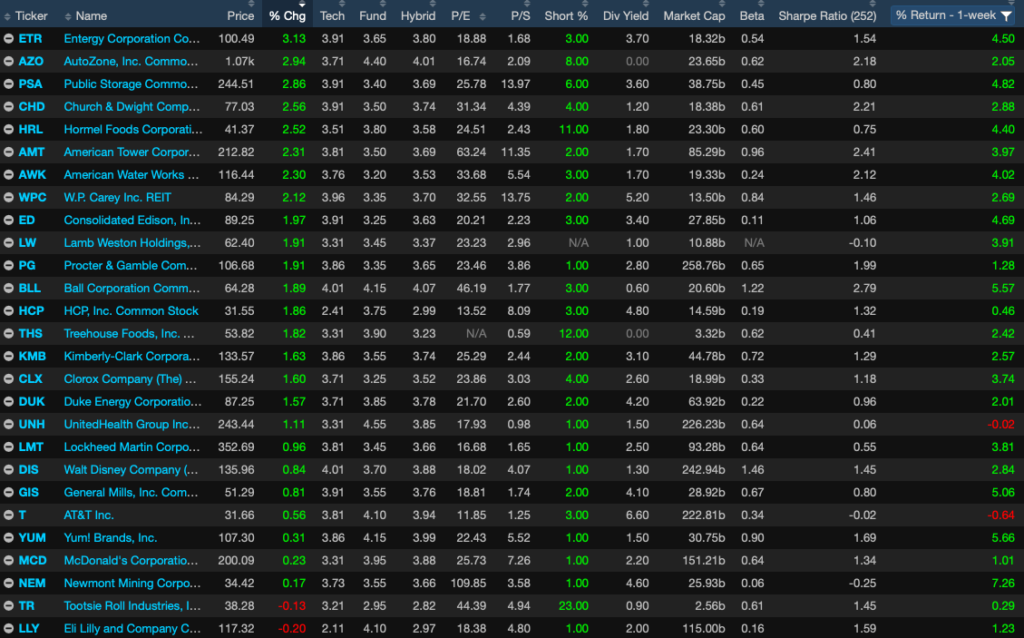Click the remove icon for HCP
The width and height of the screenshot is (1024, 638).
(x=8, y=311)
